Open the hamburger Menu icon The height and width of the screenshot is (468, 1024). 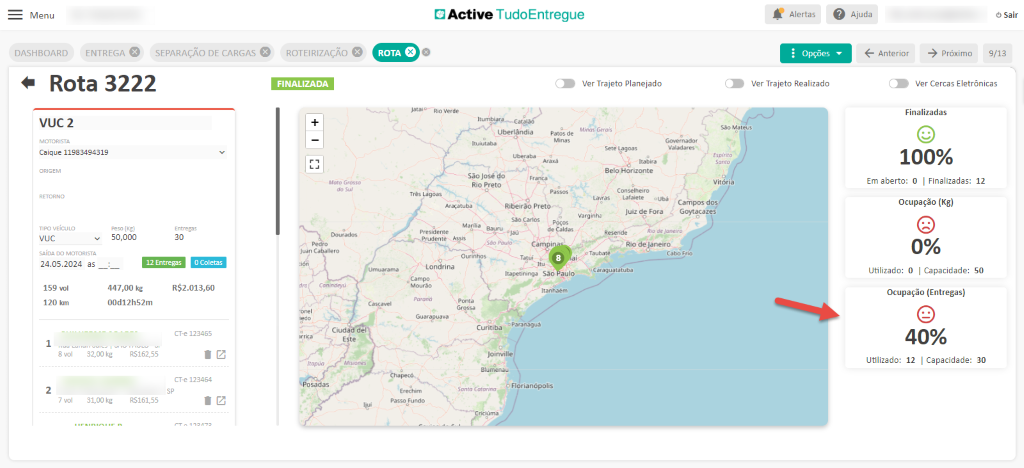(15, 14)
